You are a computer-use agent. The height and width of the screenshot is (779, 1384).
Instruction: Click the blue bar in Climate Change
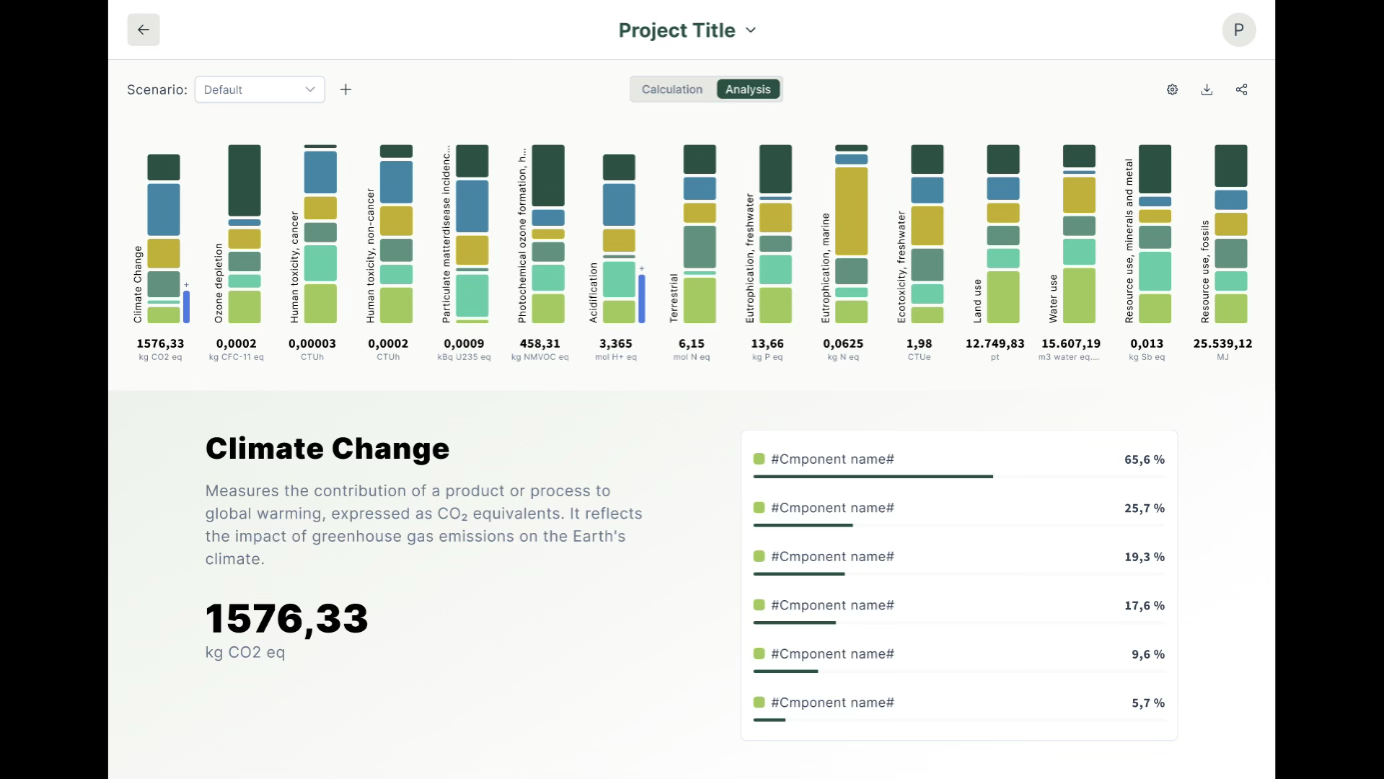163,209
